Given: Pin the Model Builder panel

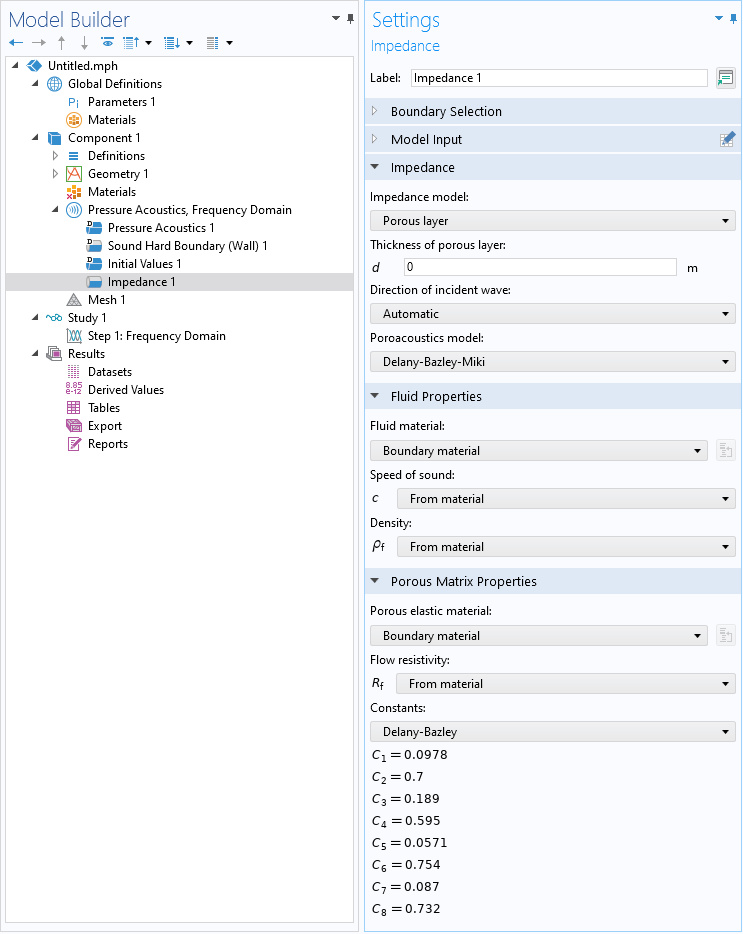Looking at the screenshot, I should [350, 19].
